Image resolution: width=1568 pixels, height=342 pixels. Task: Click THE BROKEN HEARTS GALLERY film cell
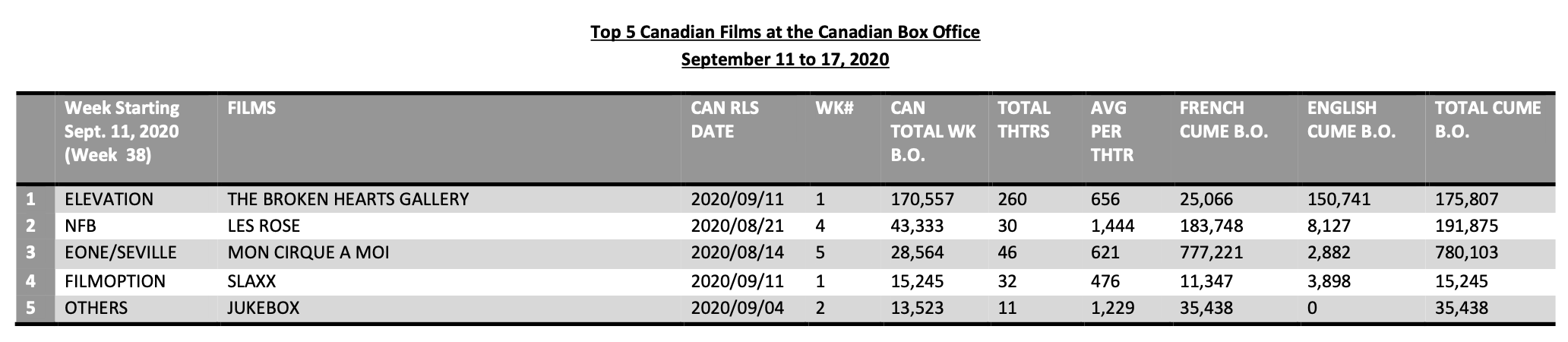click(348, 199)
